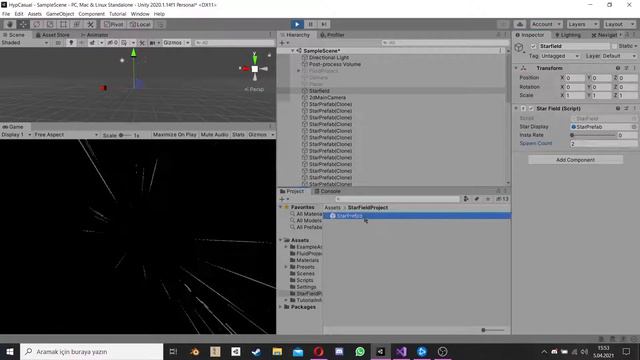Click the Play button
Image resolution: width=640 pixels, height=360 pixels.
[x=297, y=24]
